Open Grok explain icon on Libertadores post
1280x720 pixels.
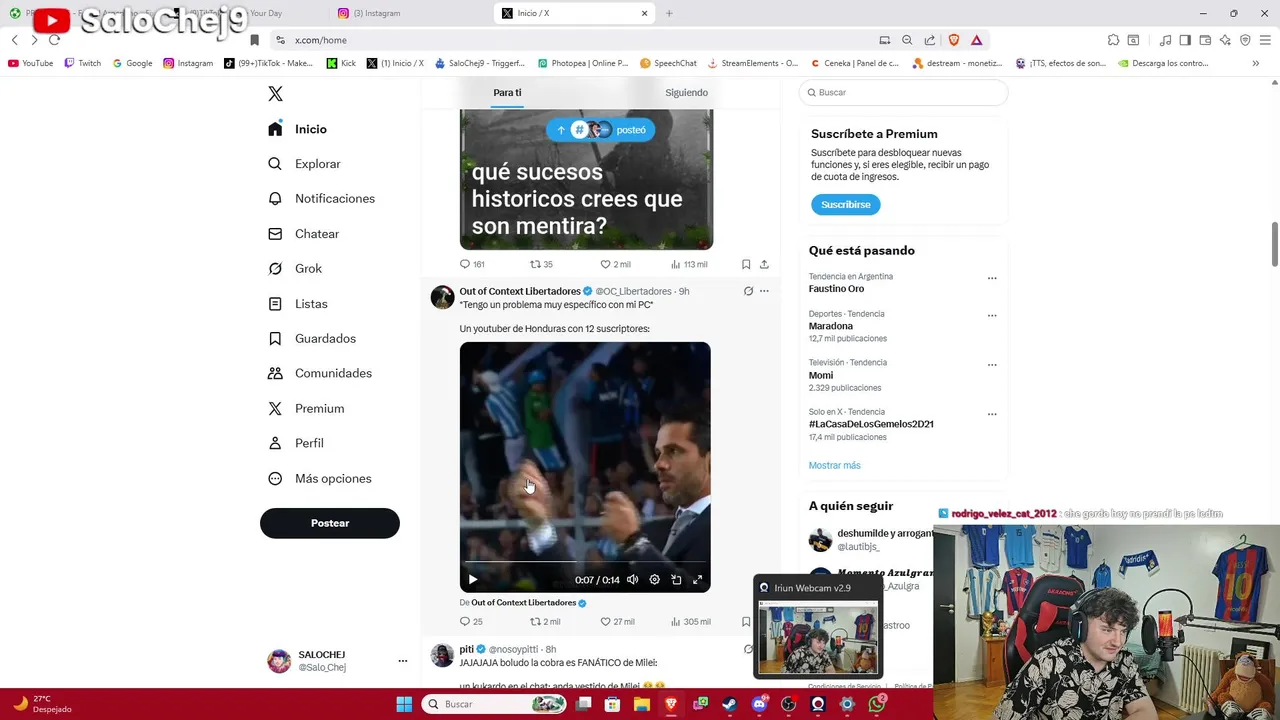[x=748, y=291]
